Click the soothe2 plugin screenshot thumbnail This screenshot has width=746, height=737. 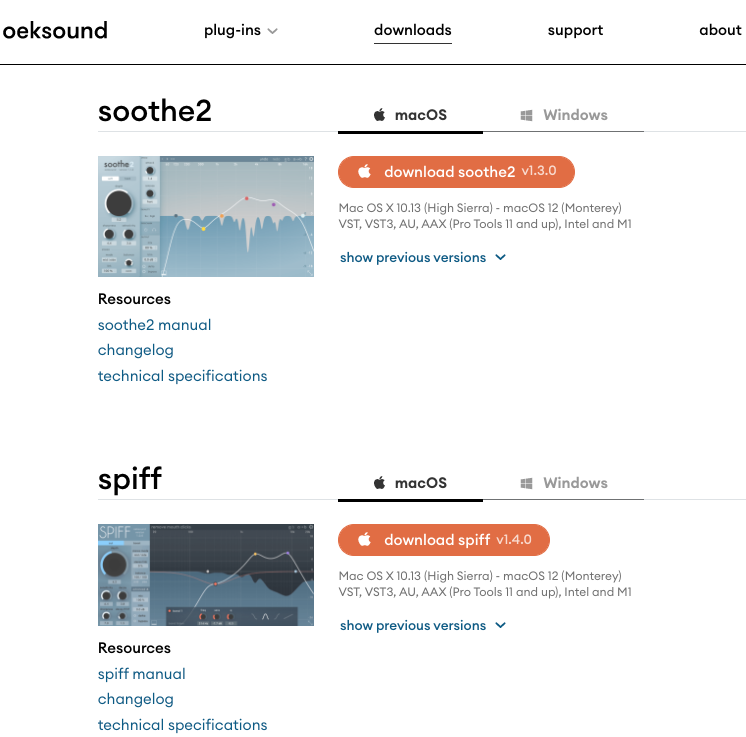click(x=206, y=216)
